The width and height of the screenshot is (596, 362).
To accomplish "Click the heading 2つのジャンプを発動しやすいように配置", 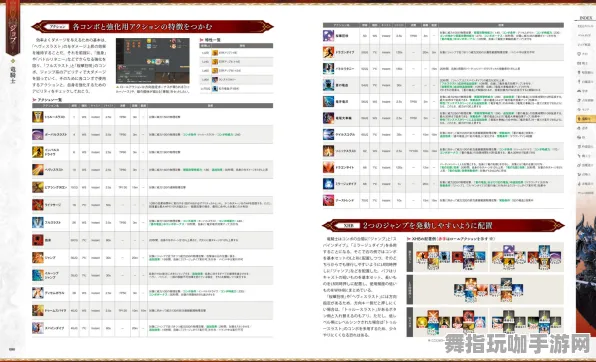I will tap(428, 225).
